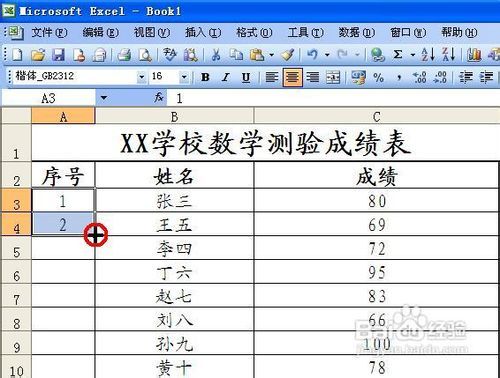Select row 5 header
Viewport: 500px width, 378px height.
coord(16,248)
